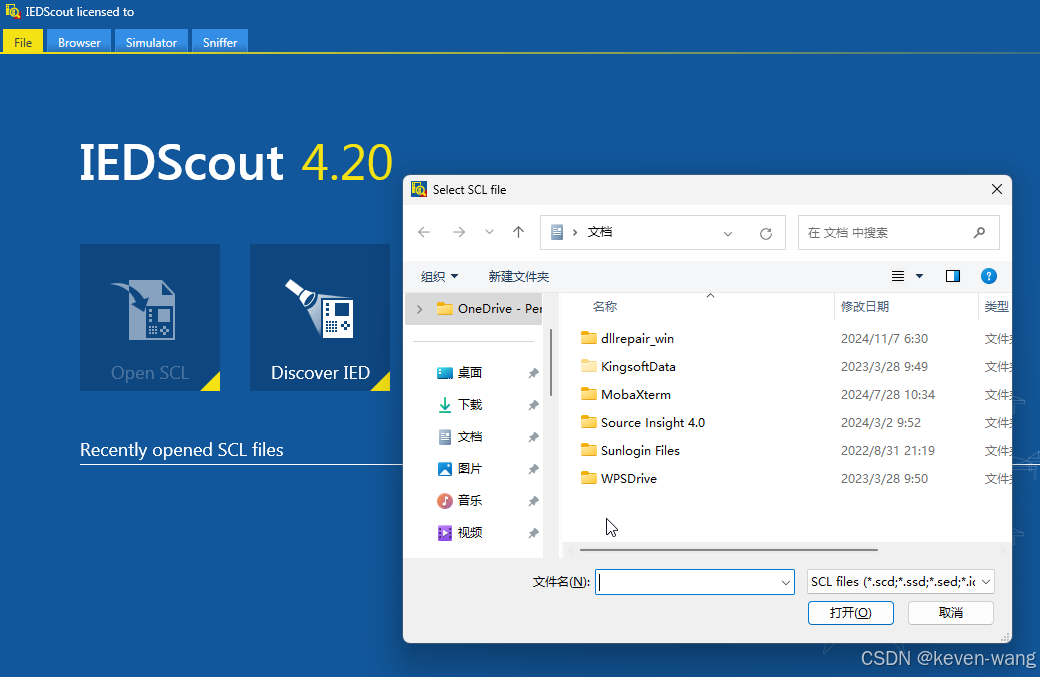Viewport: 1040px width, 677px height.
Task: Open the File tab in IEDScout
Action: coord(23,42)
